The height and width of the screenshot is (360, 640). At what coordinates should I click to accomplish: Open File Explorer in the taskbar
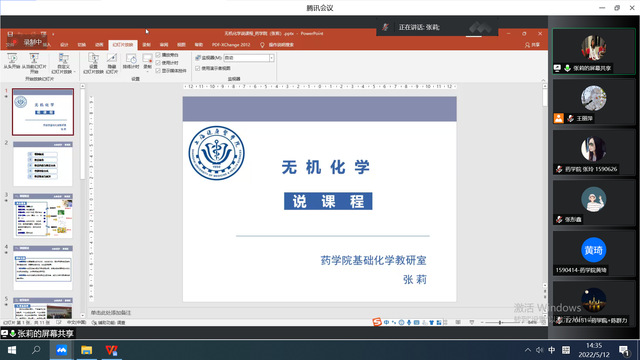(86, 350)
